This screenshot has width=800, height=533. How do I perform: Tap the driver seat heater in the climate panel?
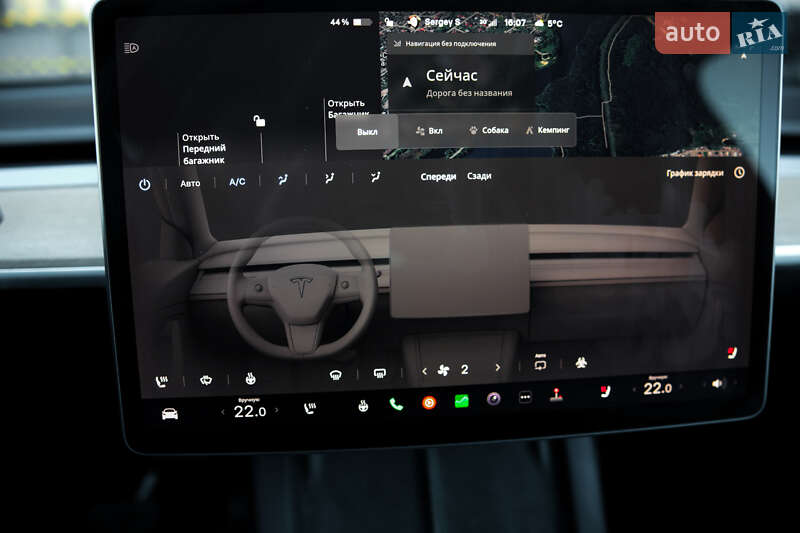pos(162,381)
